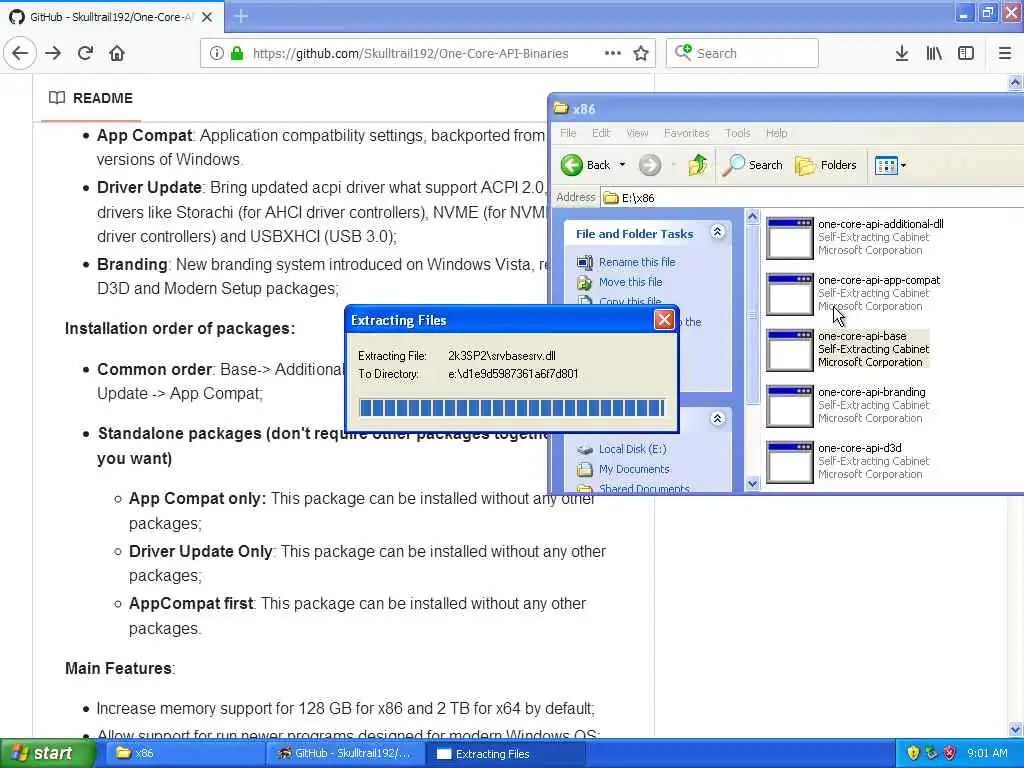The height and width of the screenshot is (768, 1024).
Task: Switch to GitHub taskbar button
Action: (x=344, y=754)
